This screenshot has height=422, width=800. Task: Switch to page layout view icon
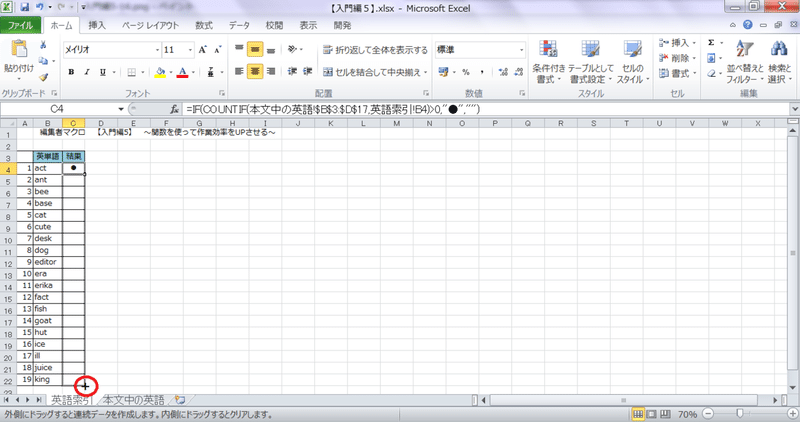[652, 413]
